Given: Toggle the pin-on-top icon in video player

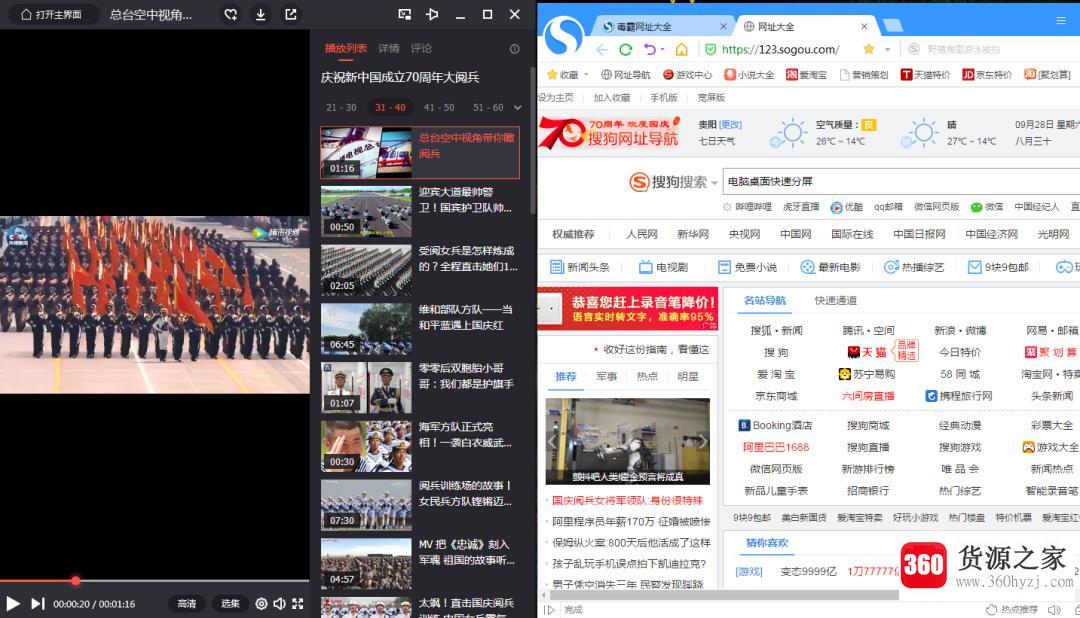Looking at the screenshot, I should pos(432,14).
